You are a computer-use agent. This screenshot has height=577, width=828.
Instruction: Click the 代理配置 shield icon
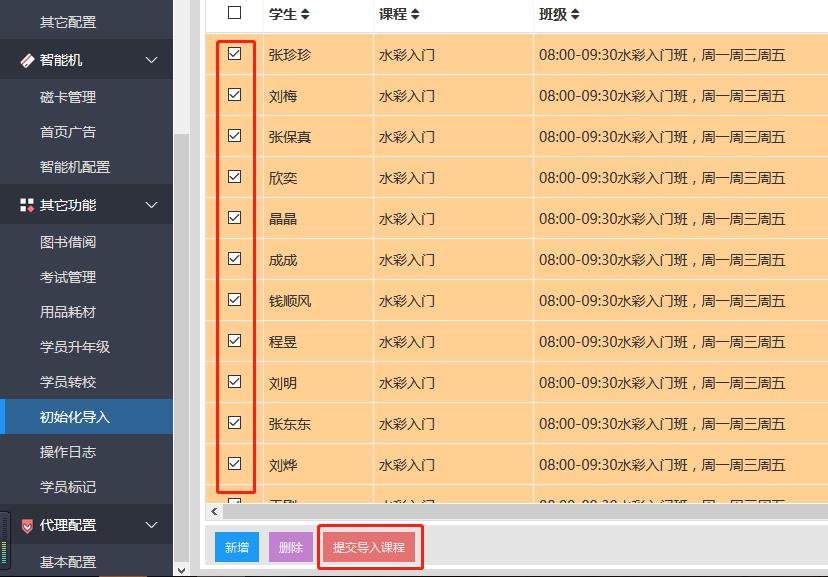coord(27,526)
